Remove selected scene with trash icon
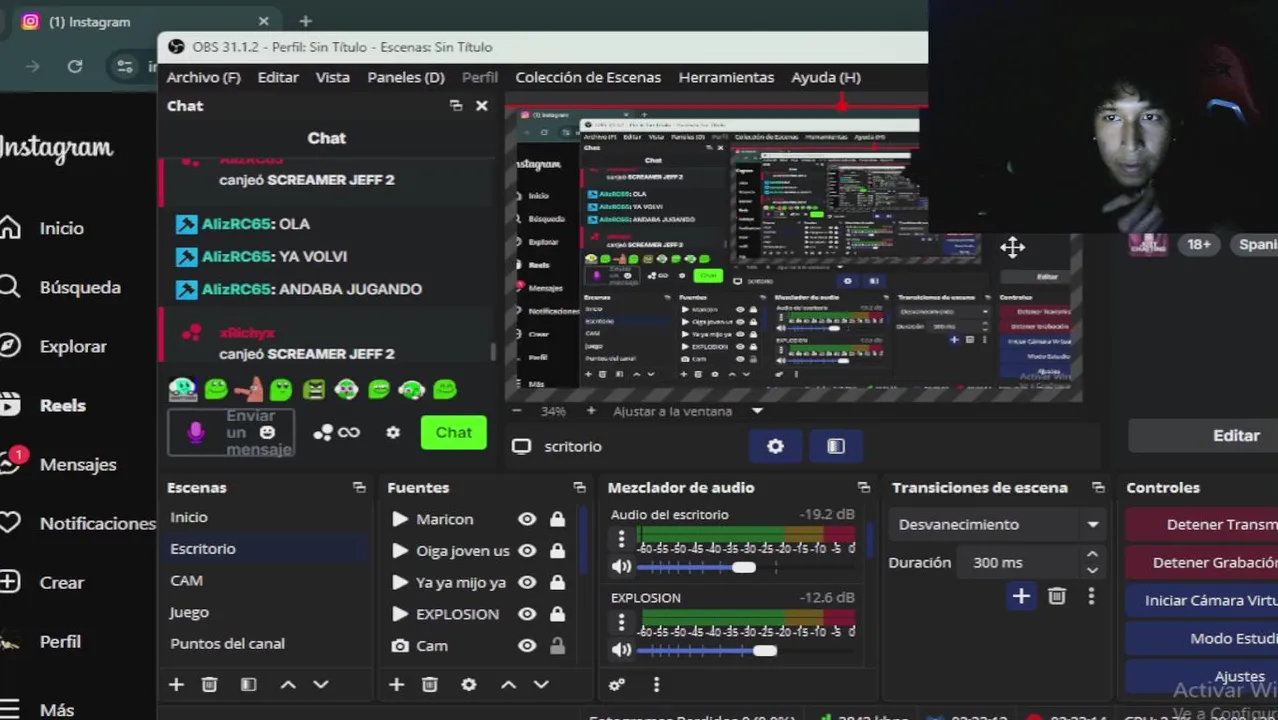Screen dimensions: 1278x720 coord(209,684)
